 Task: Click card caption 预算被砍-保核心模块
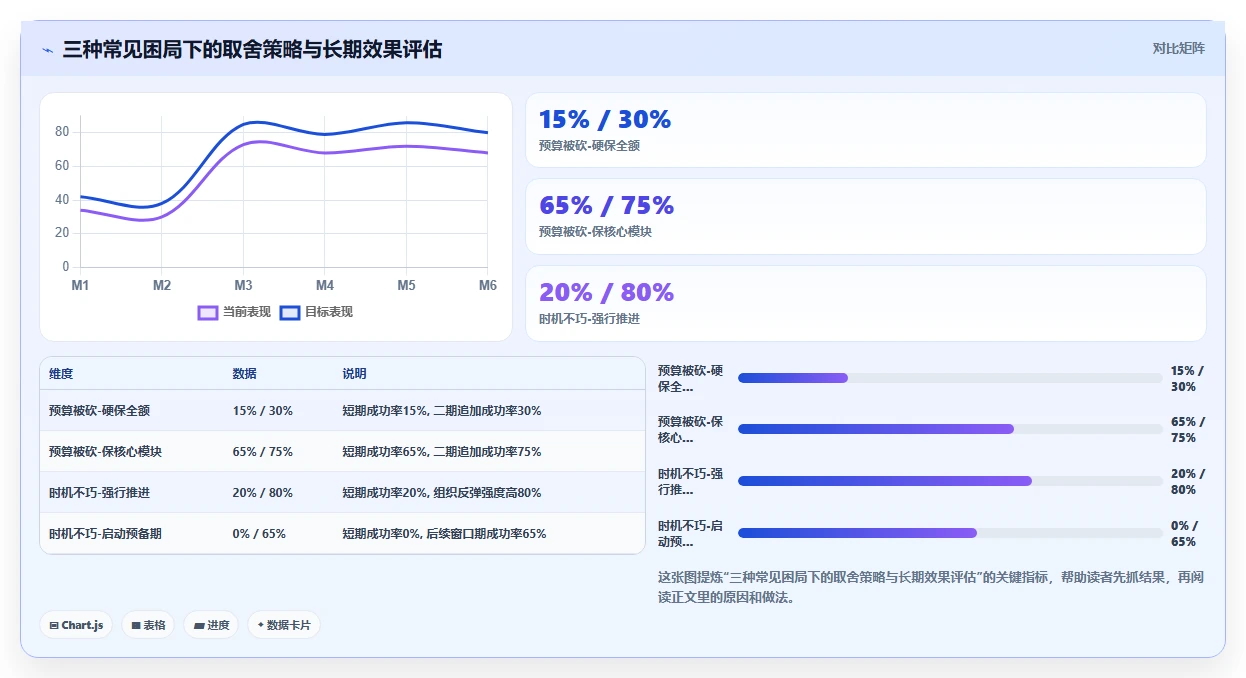pos(596,232)
